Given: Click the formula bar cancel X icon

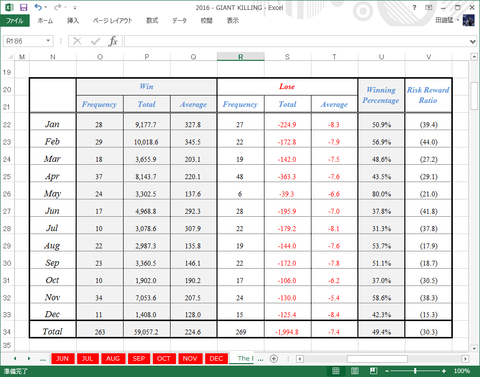Looking at the screenshot, I should tap(77, 41).
